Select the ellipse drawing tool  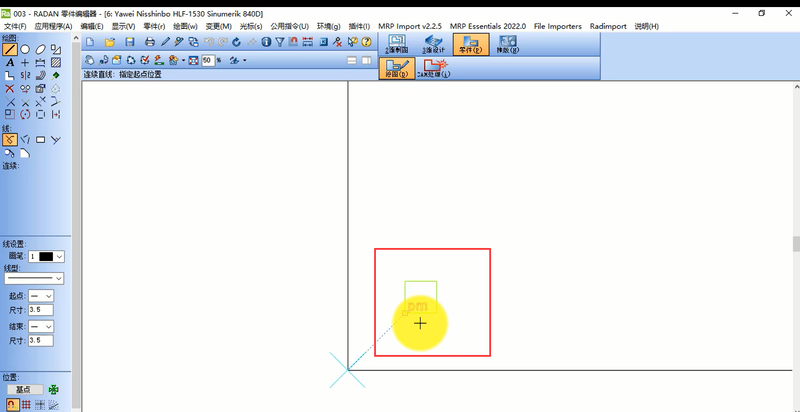click(x=40, y=49)
